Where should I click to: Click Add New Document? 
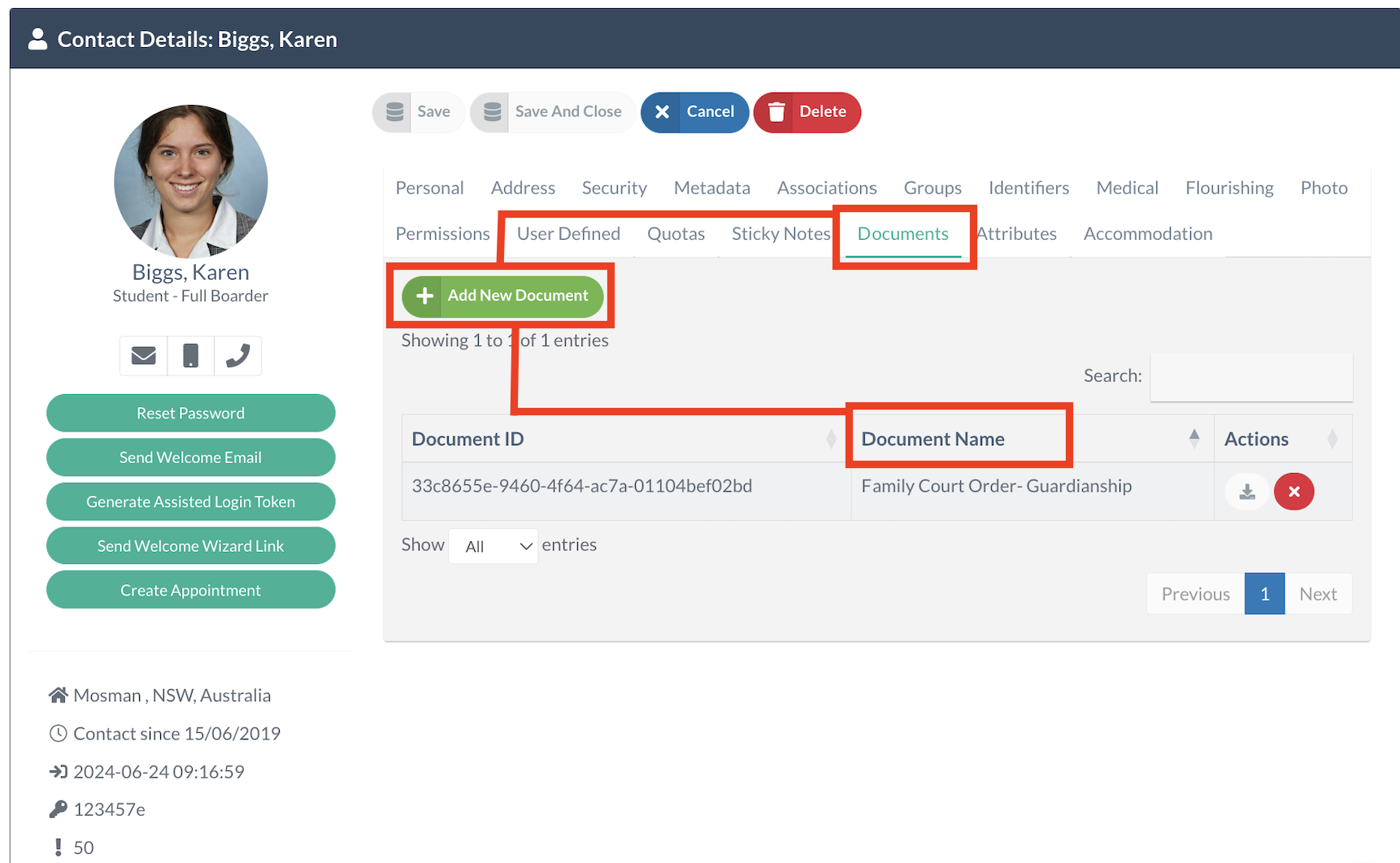[x=502, y=296]
